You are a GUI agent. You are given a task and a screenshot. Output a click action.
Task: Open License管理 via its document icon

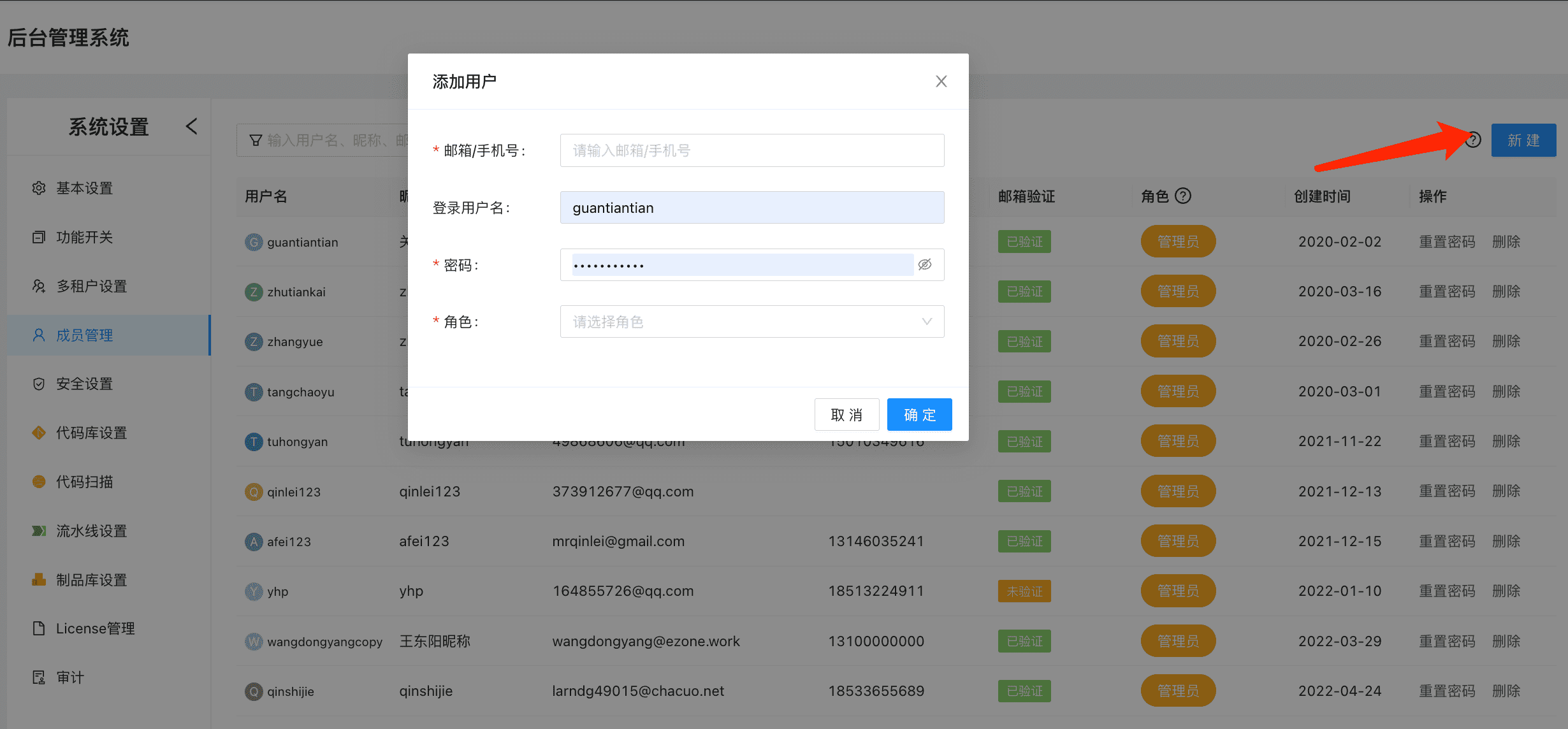38,628
